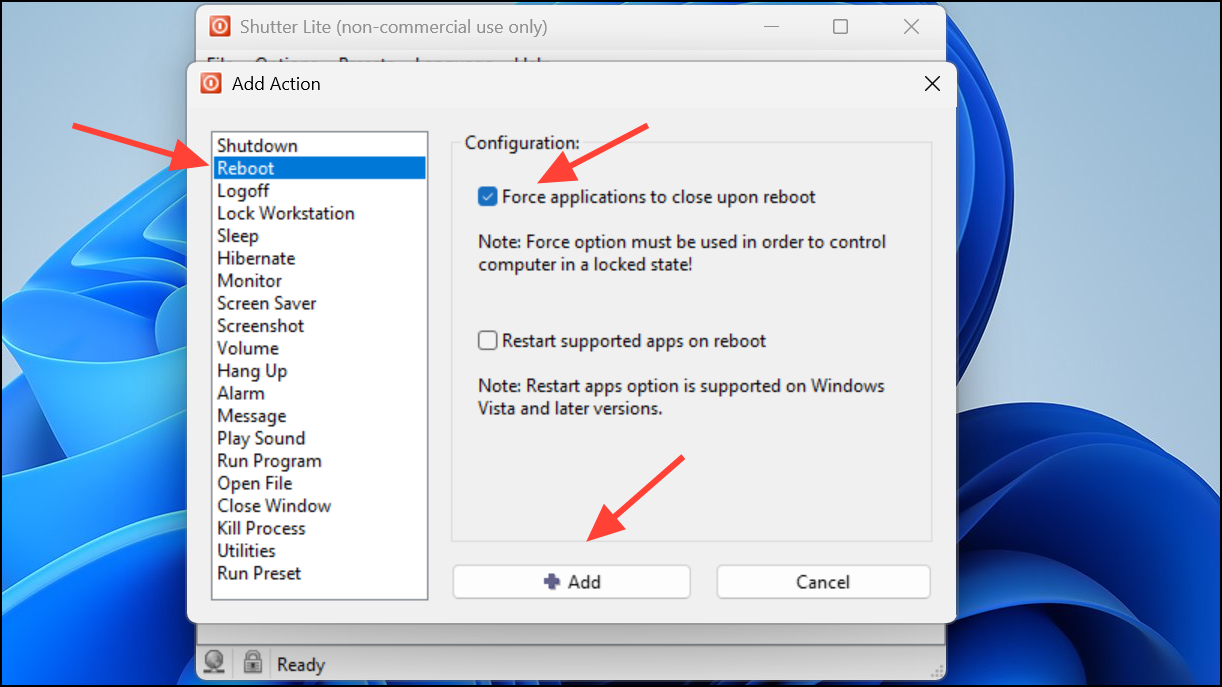
Task: Click the webcam status icon in status bar
Action: pos(214,662)
